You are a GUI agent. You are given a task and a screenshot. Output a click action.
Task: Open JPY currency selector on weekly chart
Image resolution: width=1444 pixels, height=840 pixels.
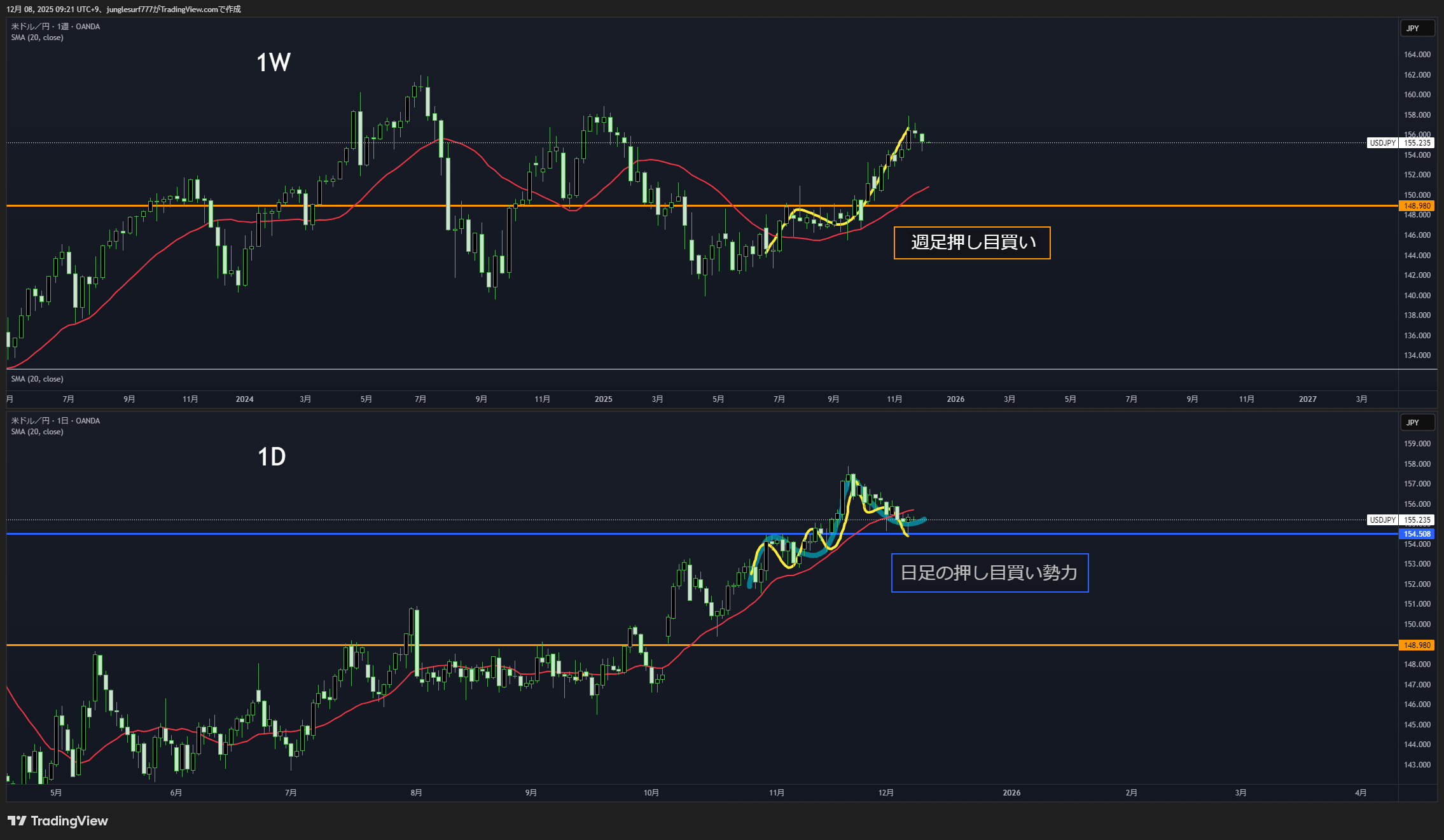pos(1417,29)
